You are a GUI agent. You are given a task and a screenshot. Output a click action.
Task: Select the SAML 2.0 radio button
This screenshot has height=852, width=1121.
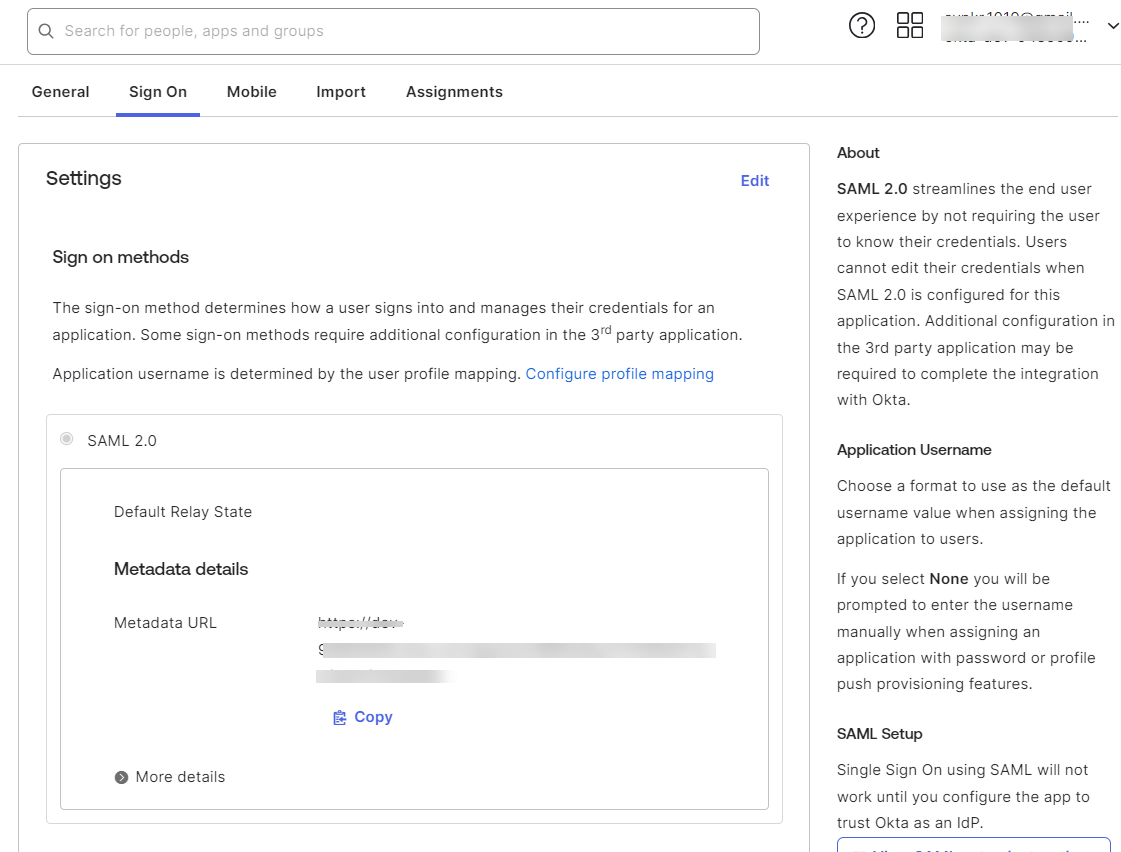67,439
